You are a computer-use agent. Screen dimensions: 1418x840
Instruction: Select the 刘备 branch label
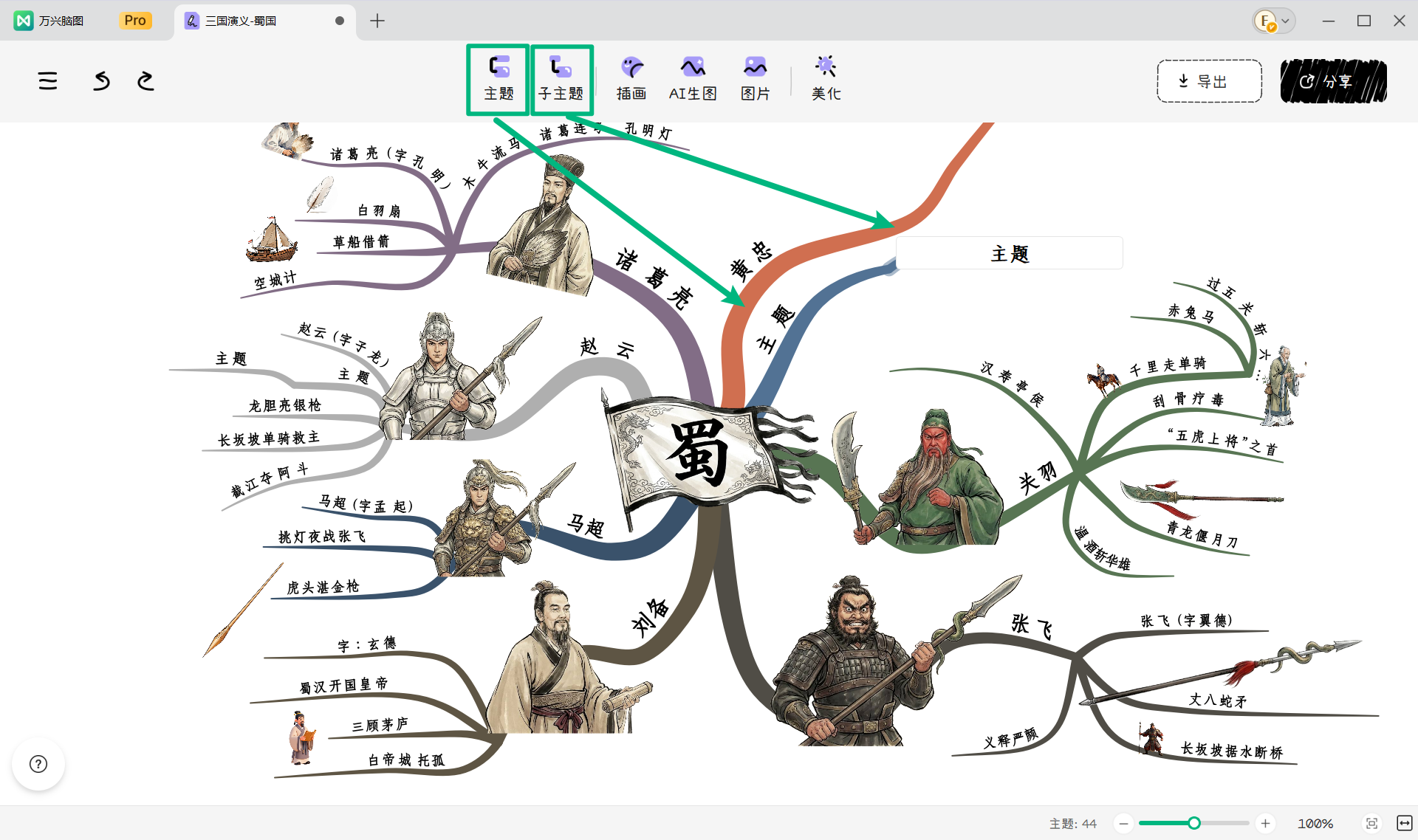pyautogui.click(x=650, y=617)
